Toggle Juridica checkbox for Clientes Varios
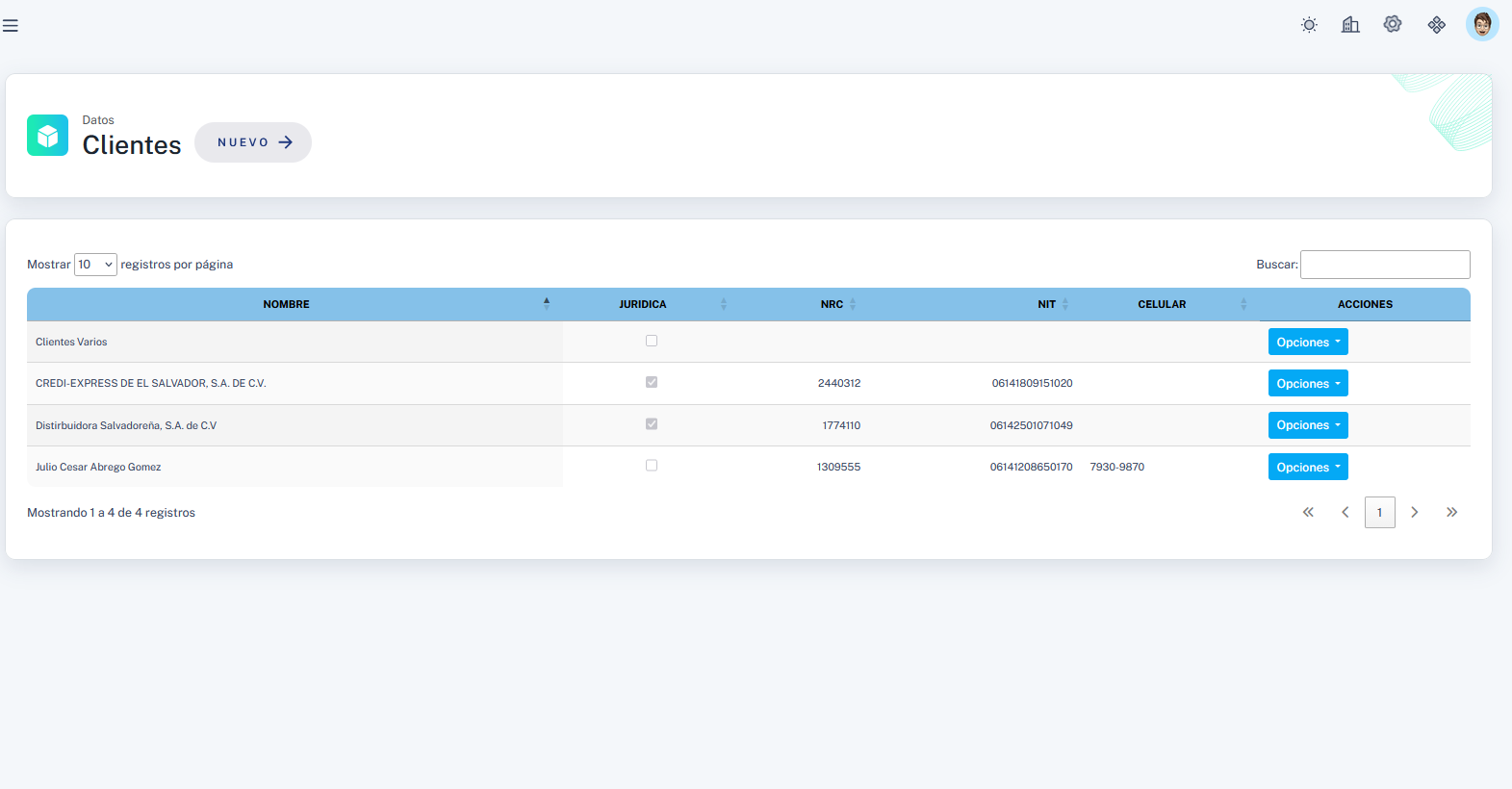The height and width of the screenshot is (789, 1512). tap(652, 341)
